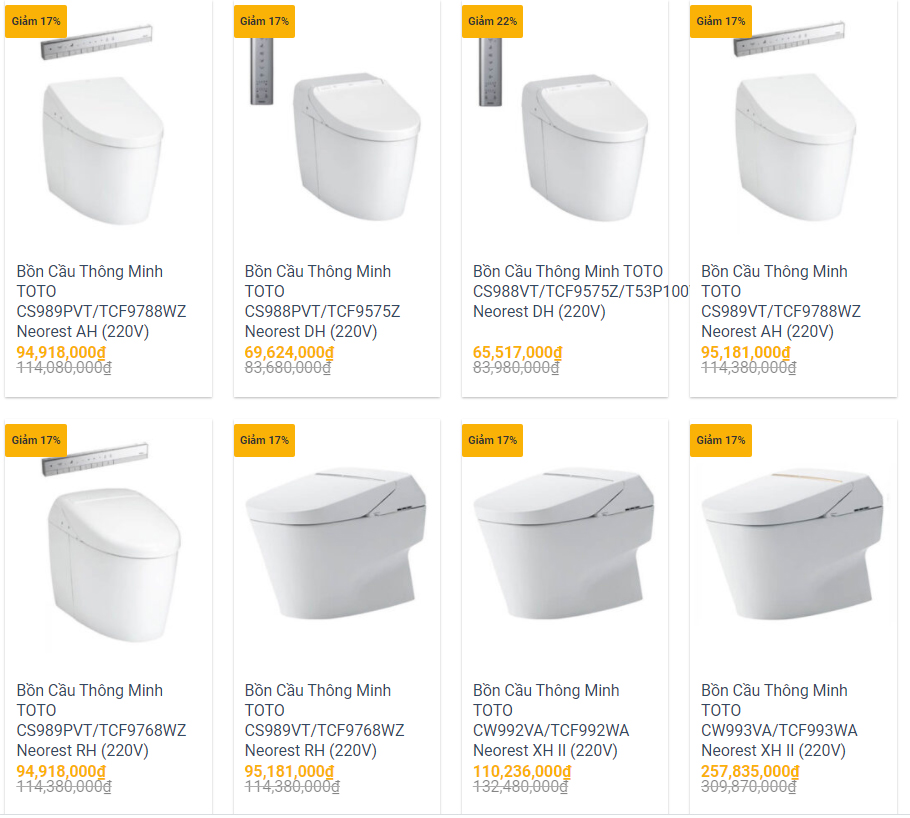The height and width of the screenshot is (818, 910).
Task: Select the 65,517,000₫ discounted price
Action: pyautogui.click(x=517, y=352)
